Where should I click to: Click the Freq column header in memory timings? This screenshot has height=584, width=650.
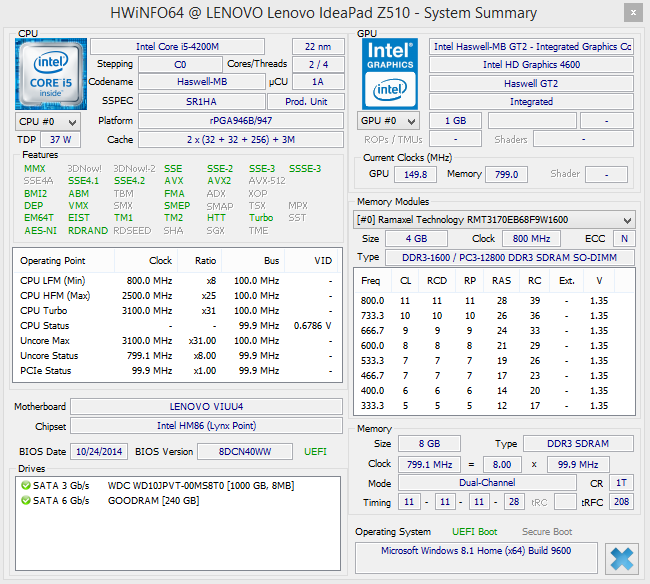370,281
